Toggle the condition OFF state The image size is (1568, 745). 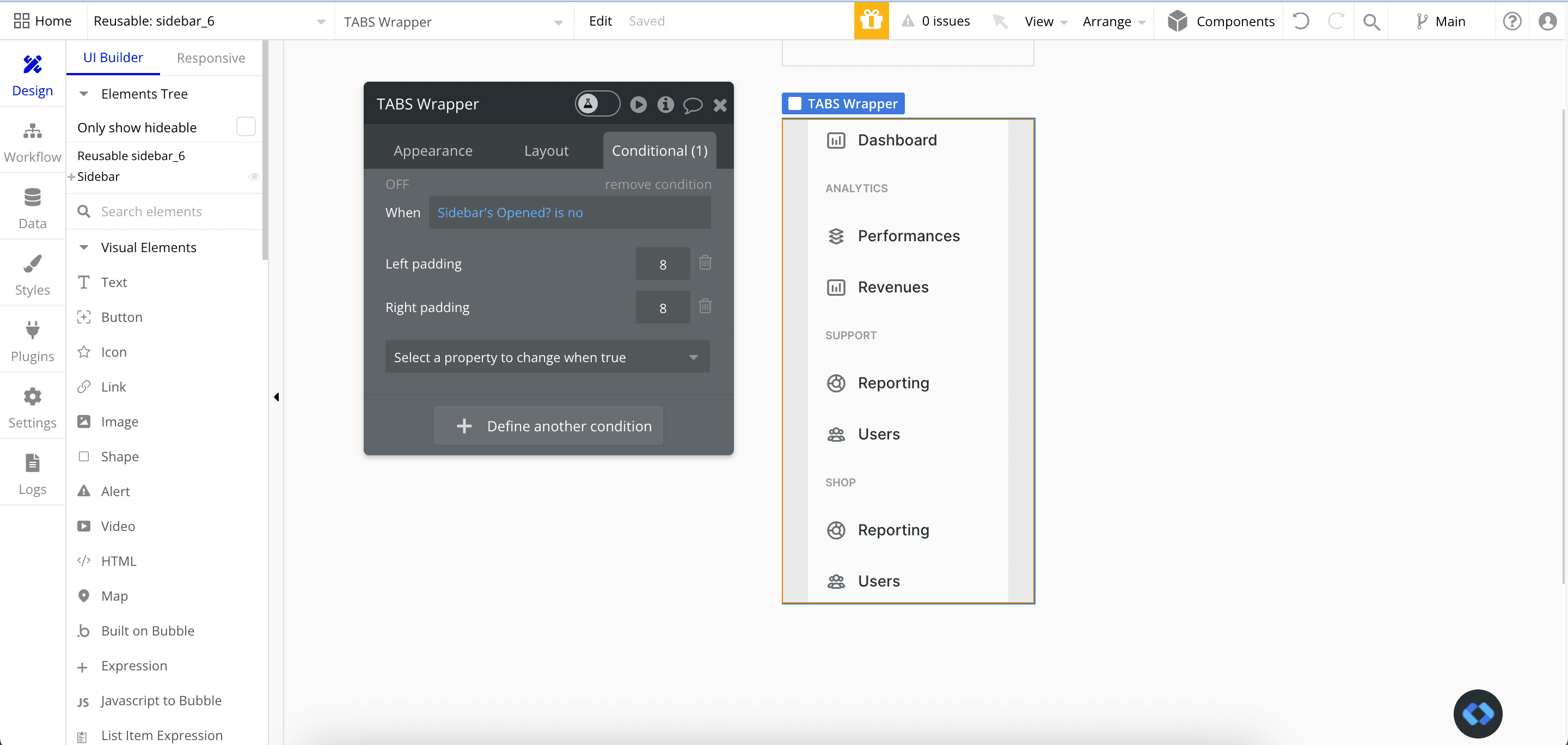397,185
